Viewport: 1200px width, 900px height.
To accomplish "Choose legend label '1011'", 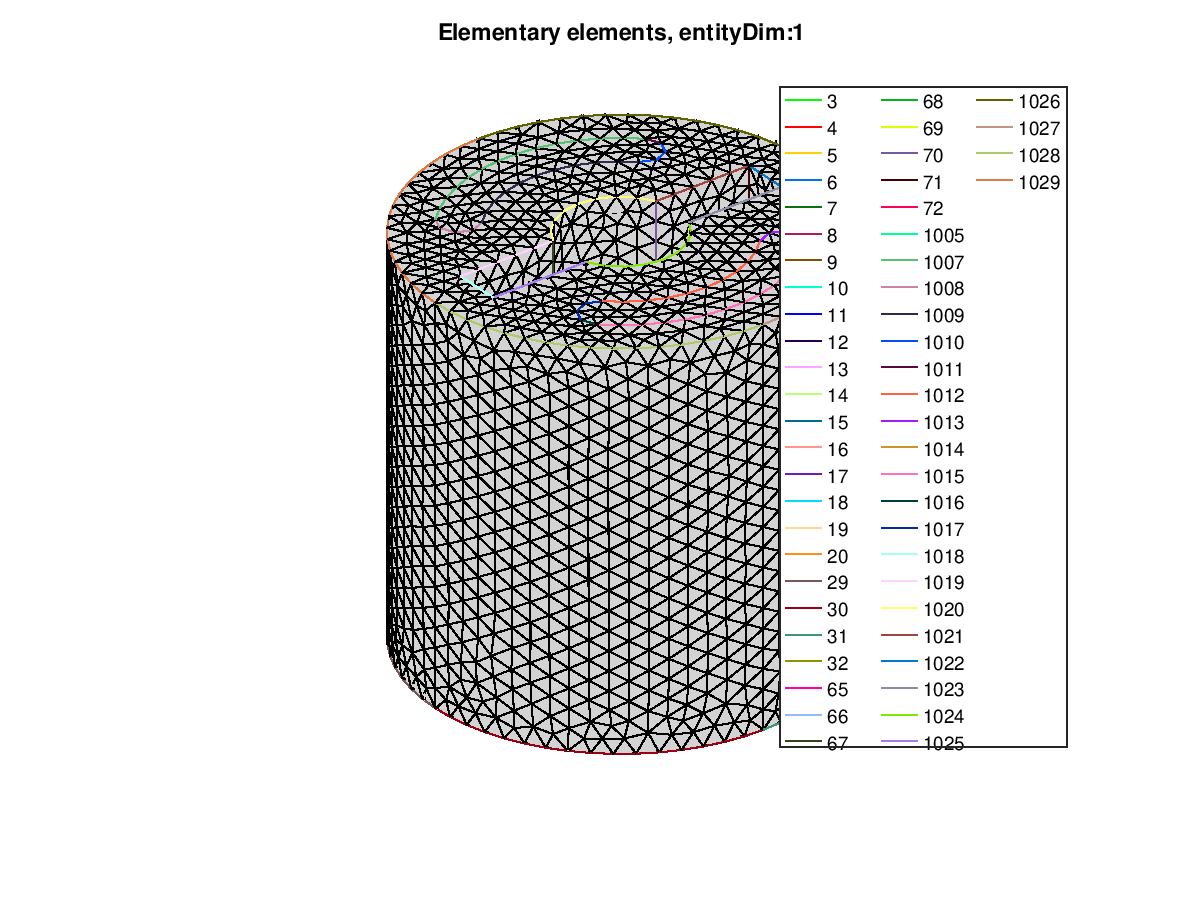I will coord(943,370).
